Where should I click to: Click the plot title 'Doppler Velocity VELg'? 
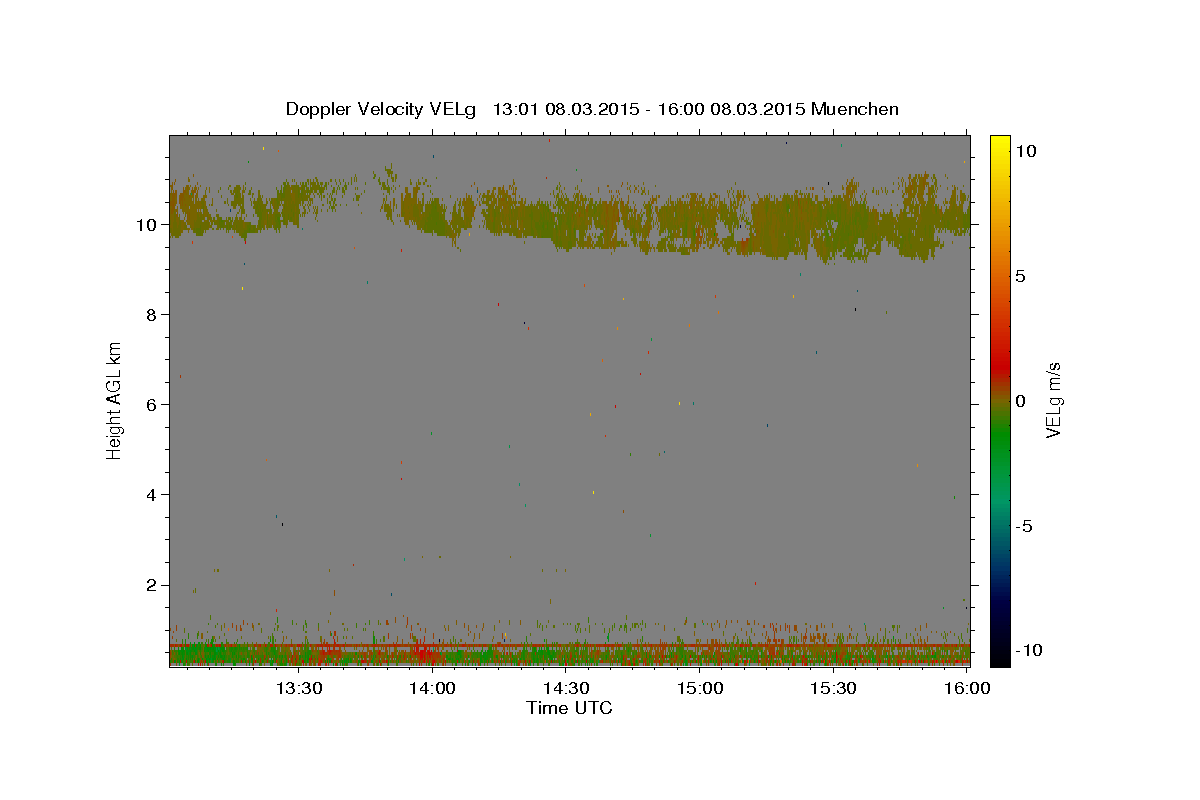point(380,109)
